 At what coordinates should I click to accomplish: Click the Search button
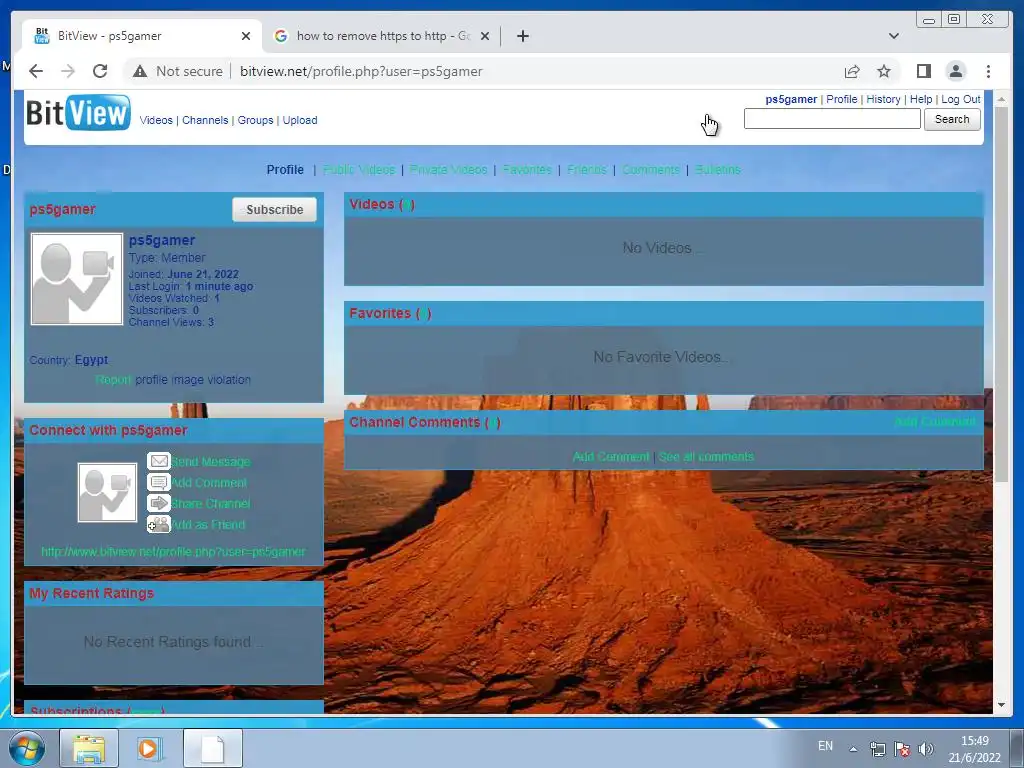click(x=952, y=119)
